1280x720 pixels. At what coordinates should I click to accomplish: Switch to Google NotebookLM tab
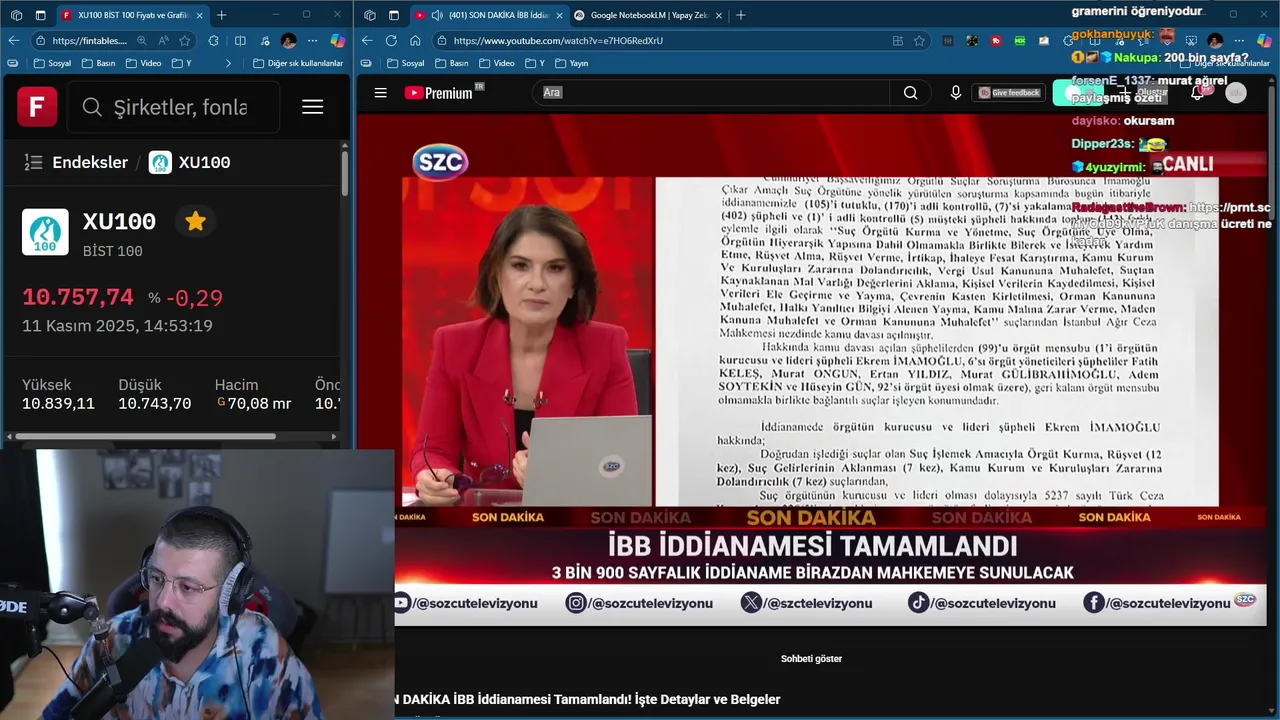648,15
